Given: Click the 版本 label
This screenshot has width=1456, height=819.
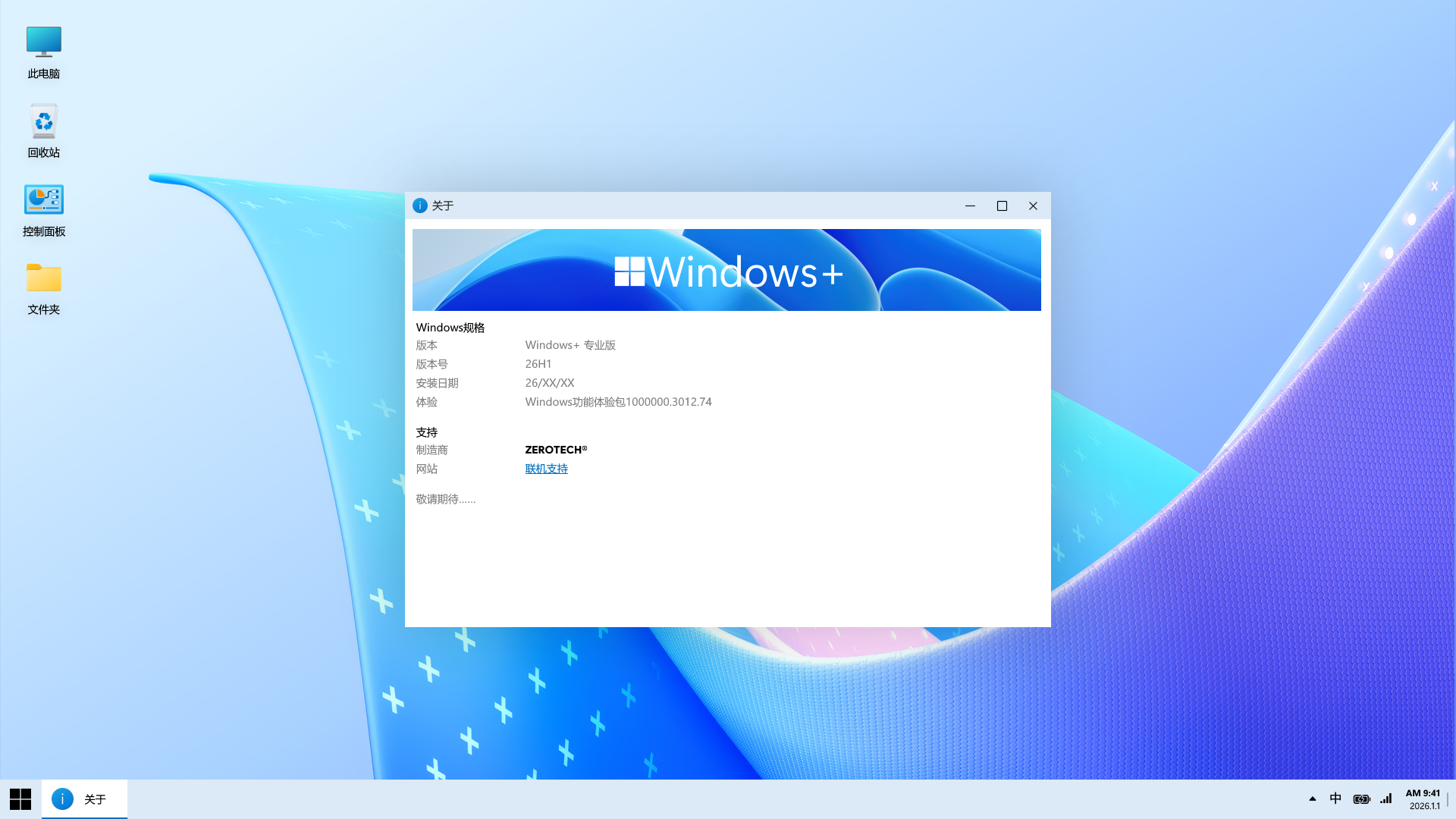Looking at the screenshot, I should point(426,345).
